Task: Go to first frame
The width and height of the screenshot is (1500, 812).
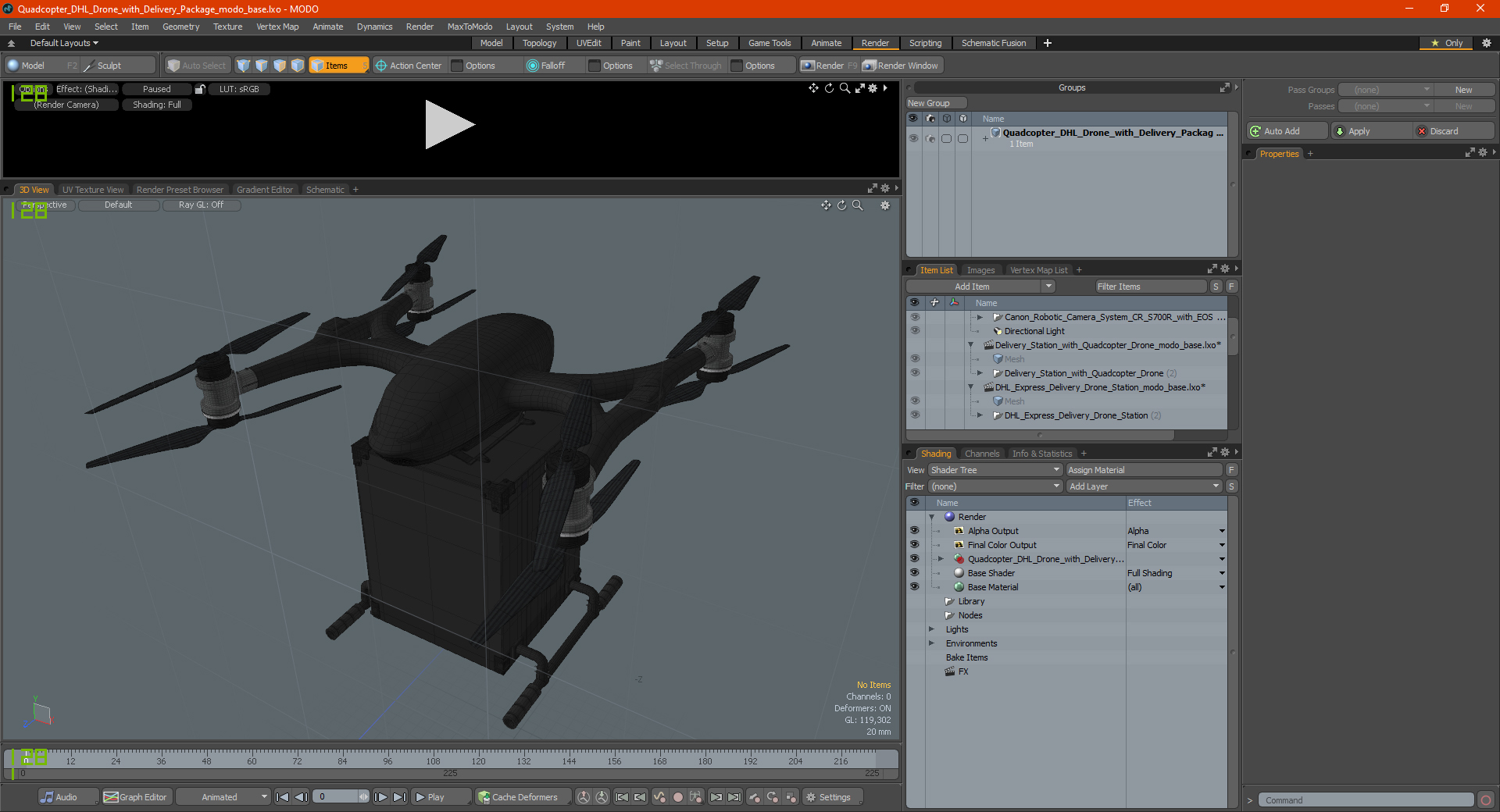Action: [x=283, y=797]
